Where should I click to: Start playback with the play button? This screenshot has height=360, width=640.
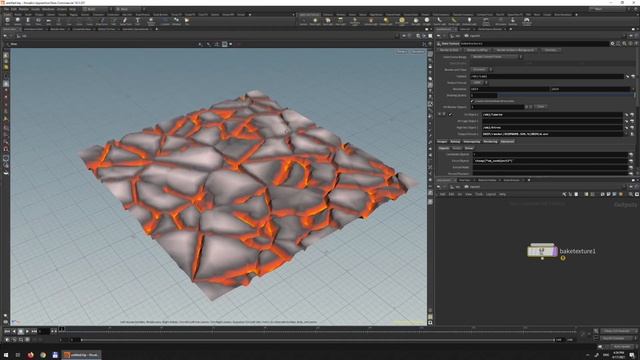[x=27, y=331]
